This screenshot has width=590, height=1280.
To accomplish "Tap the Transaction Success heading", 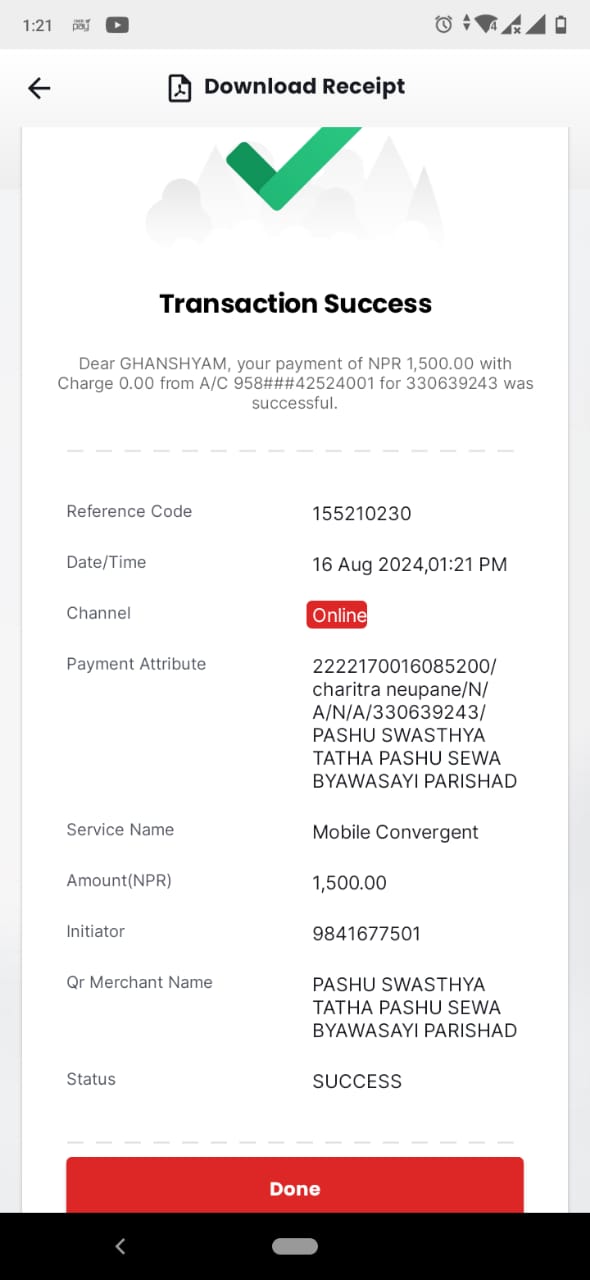I will [x=296, y=303].
